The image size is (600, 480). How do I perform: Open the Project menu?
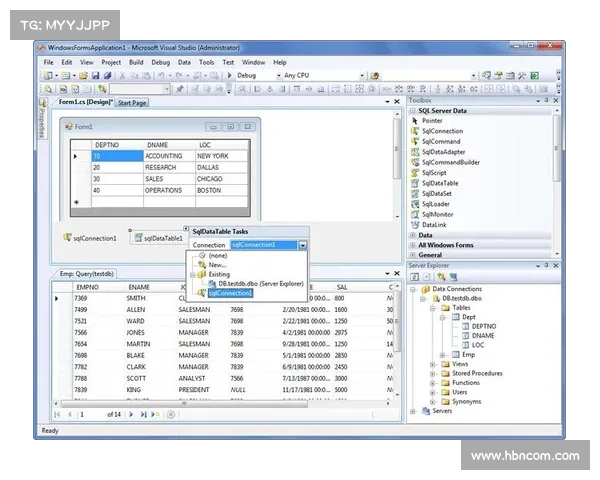pos(111,62)
